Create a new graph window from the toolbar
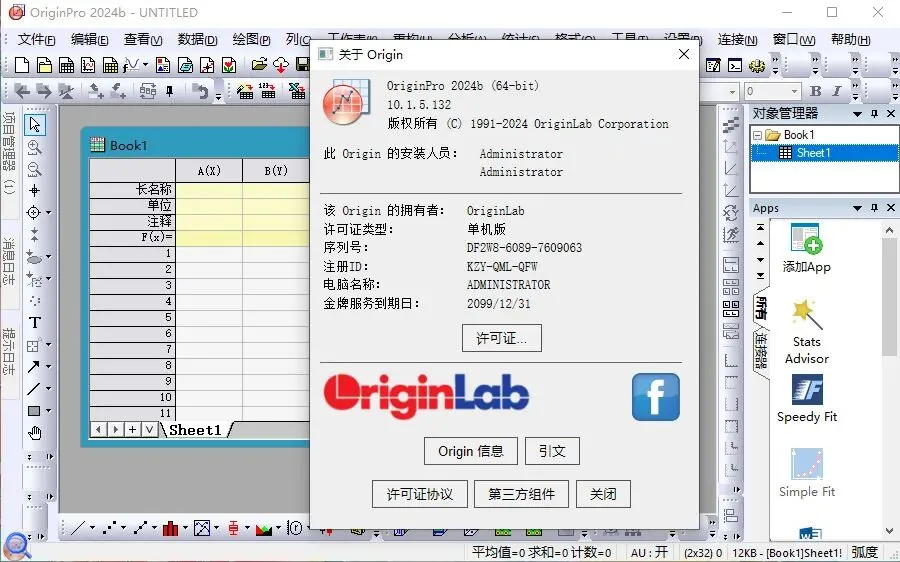 88,65
